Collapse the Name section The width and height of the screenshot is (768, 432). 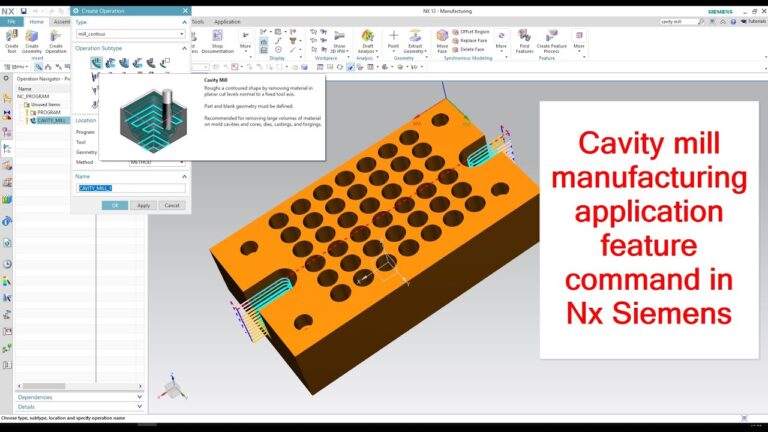184,176
